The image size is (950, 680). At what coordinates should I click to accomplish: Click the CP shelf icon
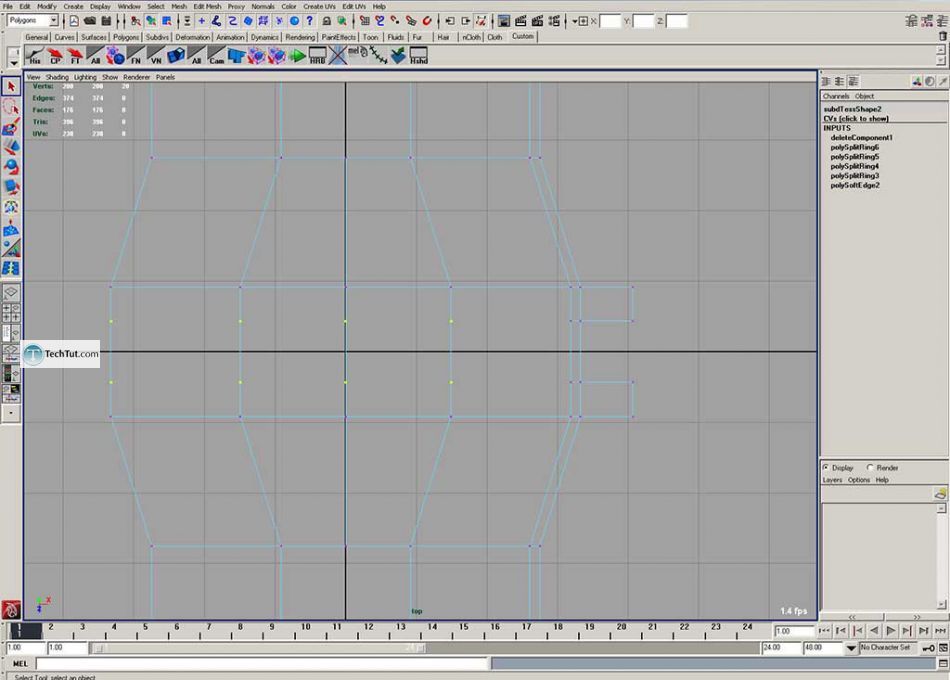[x=55, y=56]
